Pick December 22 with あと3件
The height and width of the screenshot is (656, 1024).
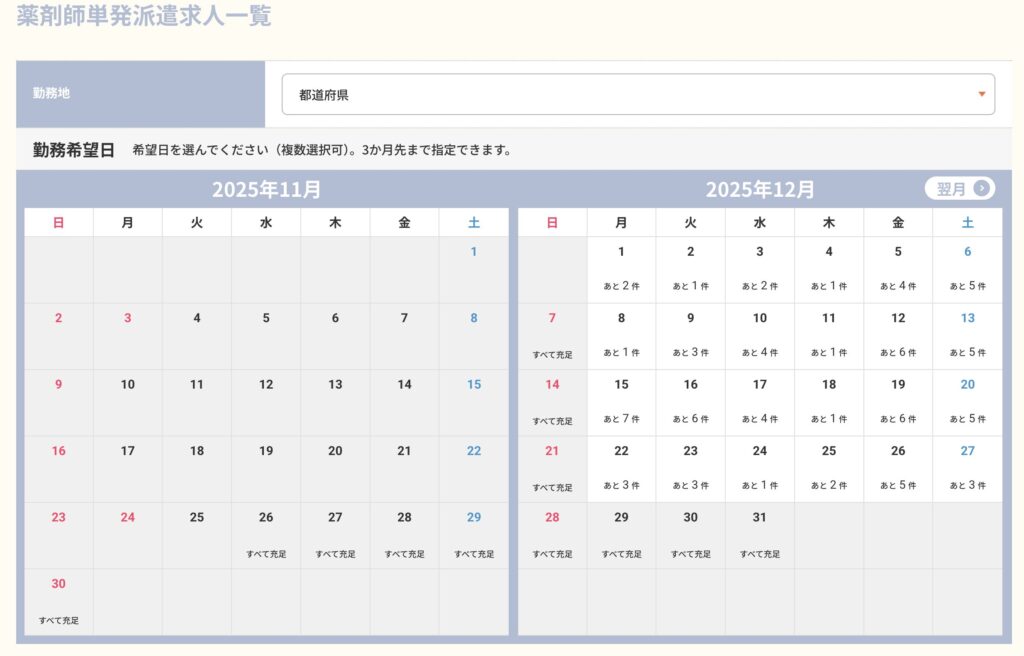[621, 468]
